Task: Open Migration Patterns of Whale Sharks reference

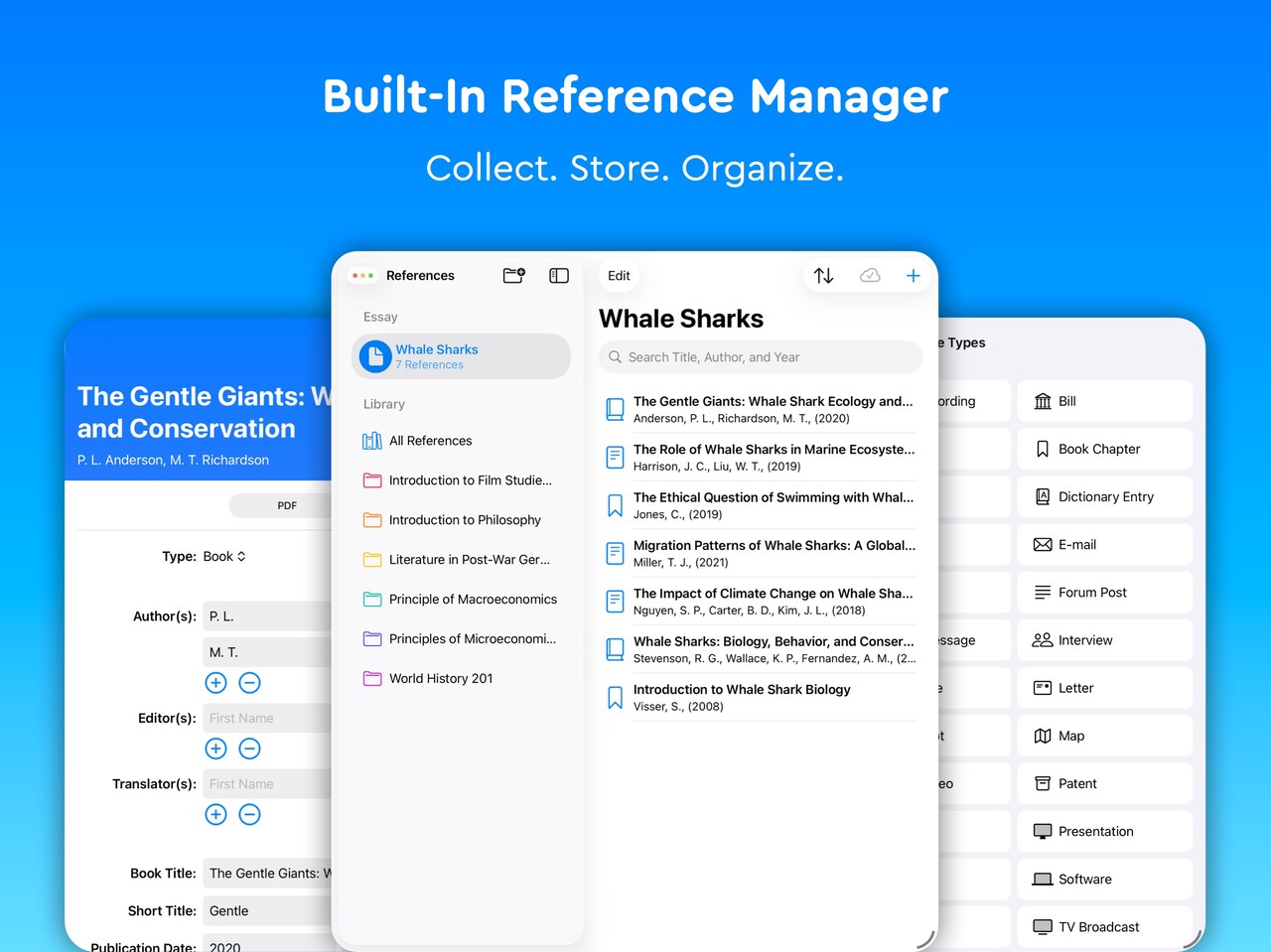Action: [x=761, y=554]
